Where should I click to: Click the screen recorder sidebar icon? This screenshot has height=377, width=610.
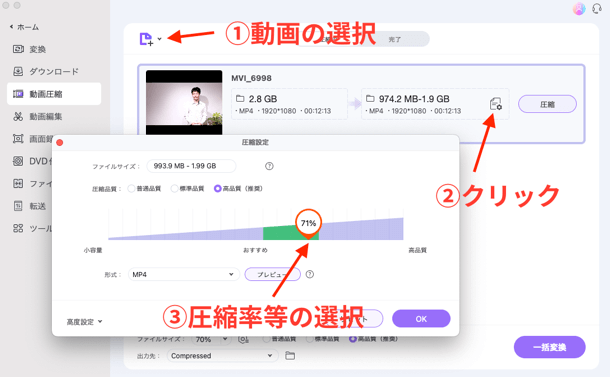click(x=18, y=139)
